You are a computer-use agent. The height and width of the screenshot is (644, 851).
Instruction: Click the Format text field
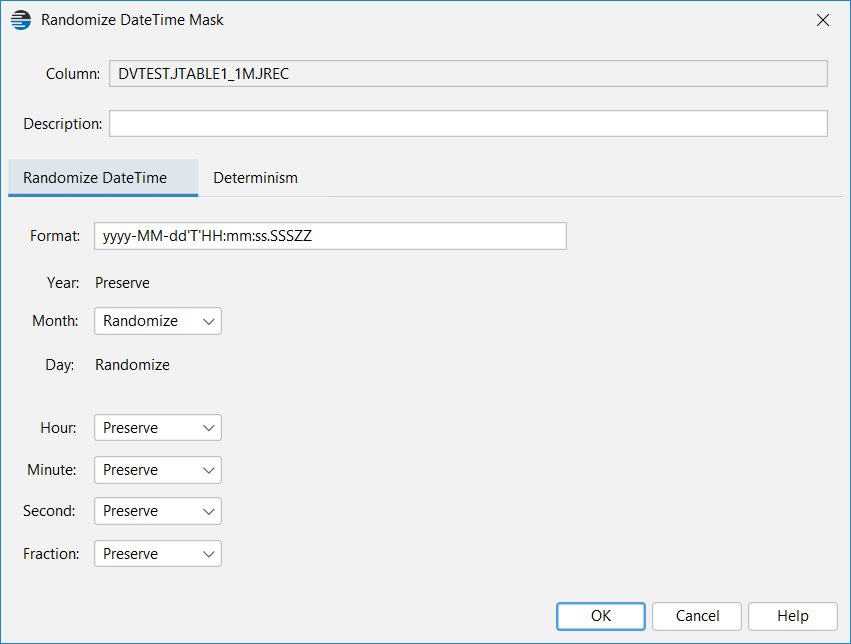pyautogui.click(x=330, y=235)
